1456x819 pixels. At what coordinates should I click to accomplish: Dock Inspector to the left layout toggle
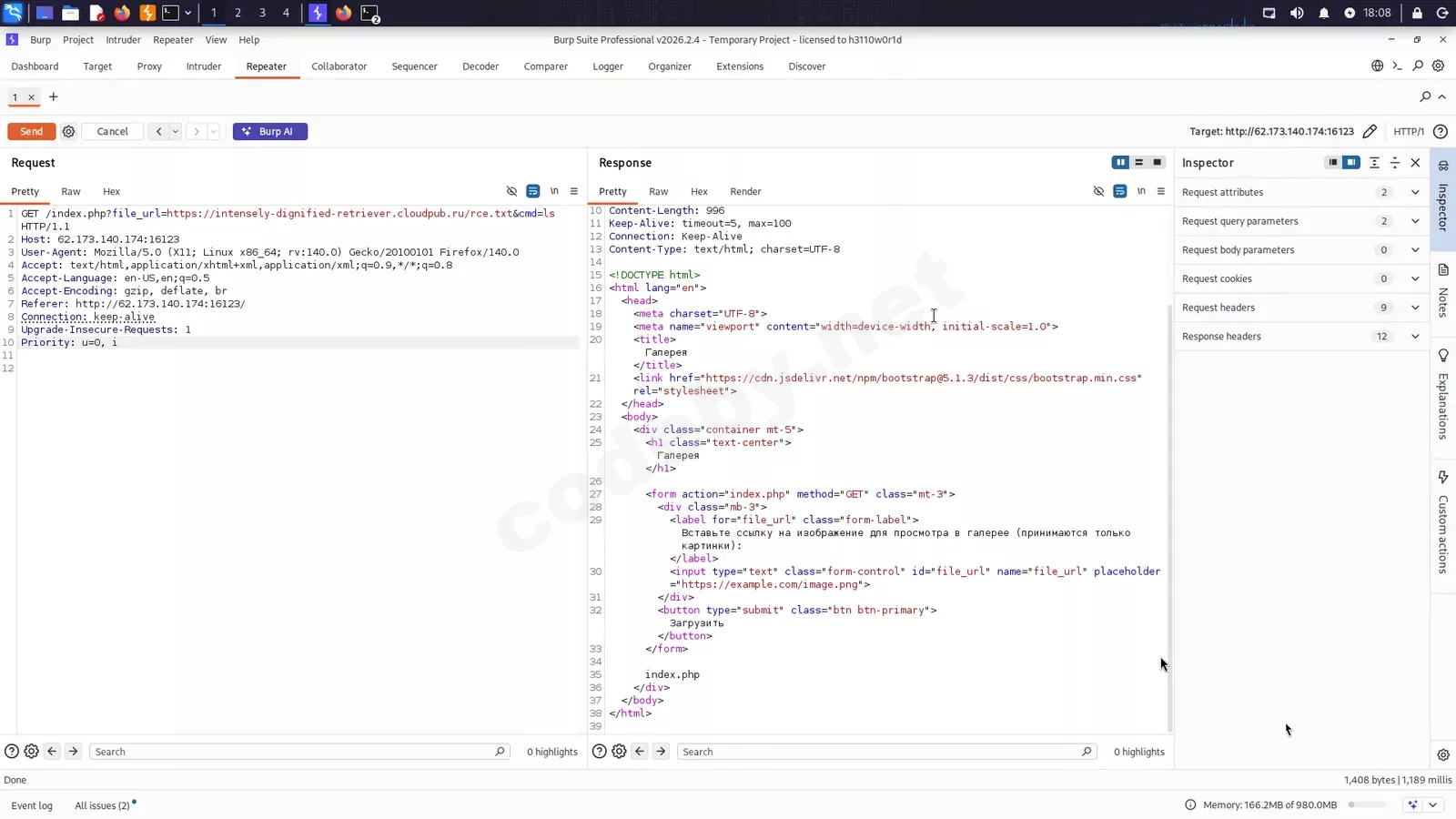tap(1332, 162)
